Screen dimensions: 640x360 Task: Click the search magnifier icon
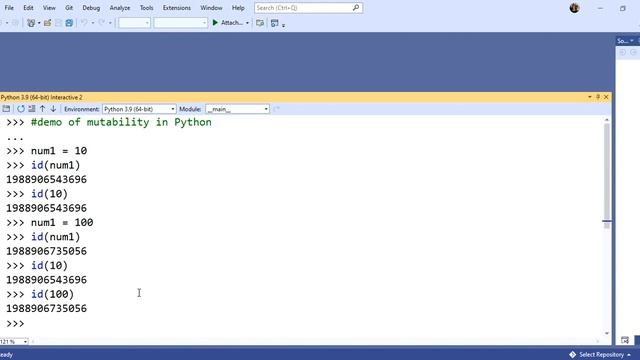[x=356, y=8]
